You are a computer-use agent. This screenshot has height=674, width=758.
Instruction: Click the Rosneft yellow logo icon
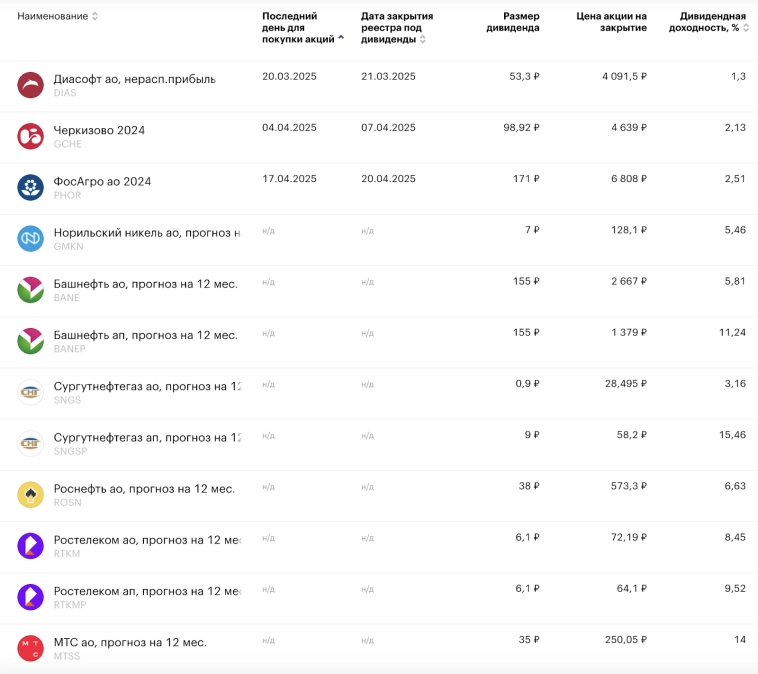[30, 495]
